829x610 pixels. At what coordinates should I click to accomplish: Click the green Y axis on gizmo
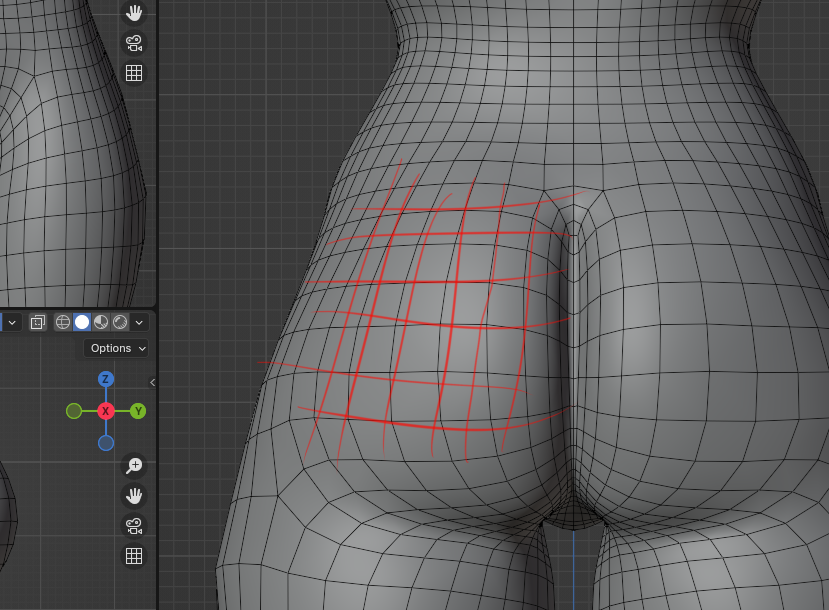pos(138,411)
